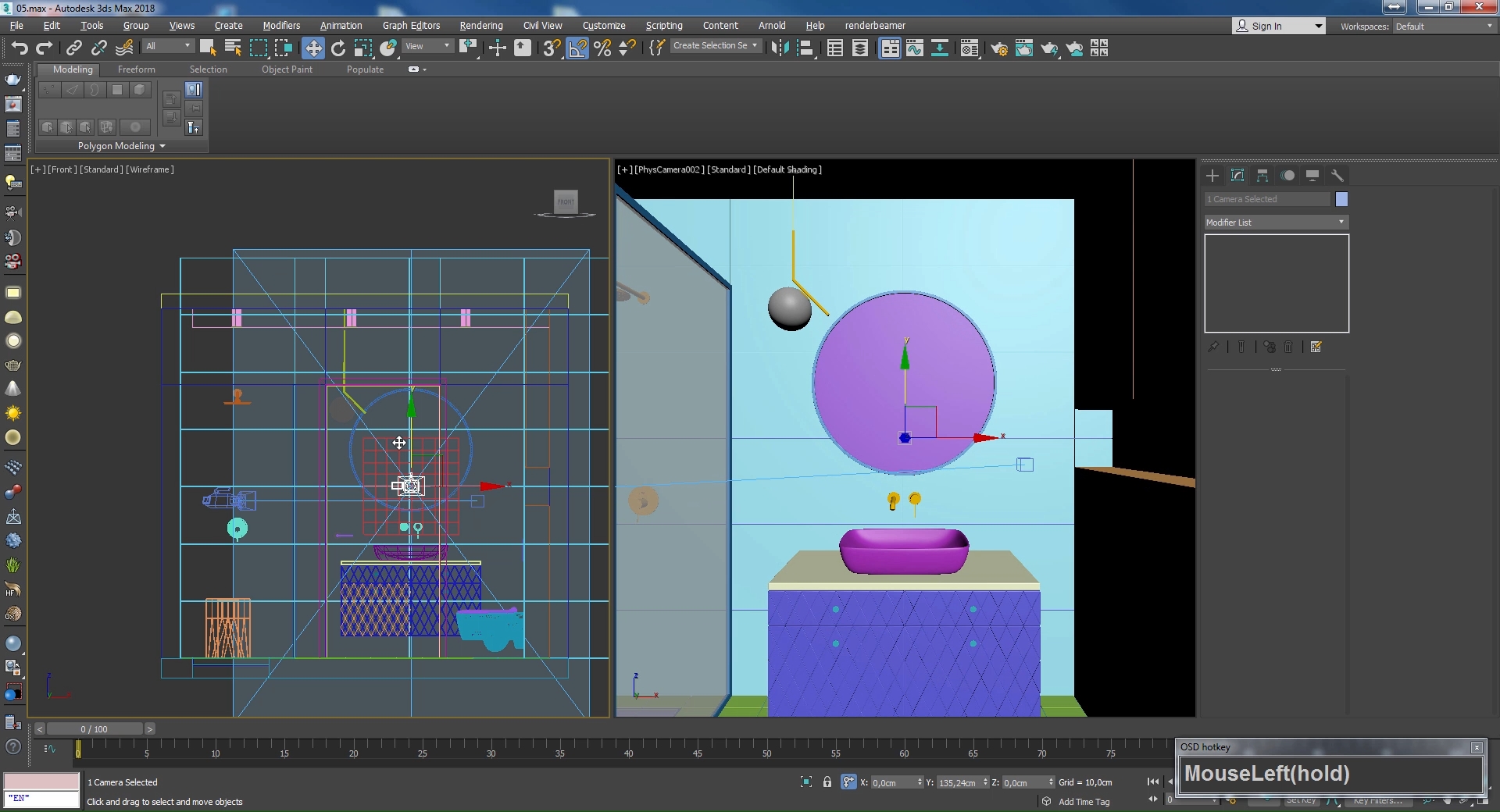1500x812 pixels.
Task: Open the Render Setup dialog
Action: click(x=998, y=48)
